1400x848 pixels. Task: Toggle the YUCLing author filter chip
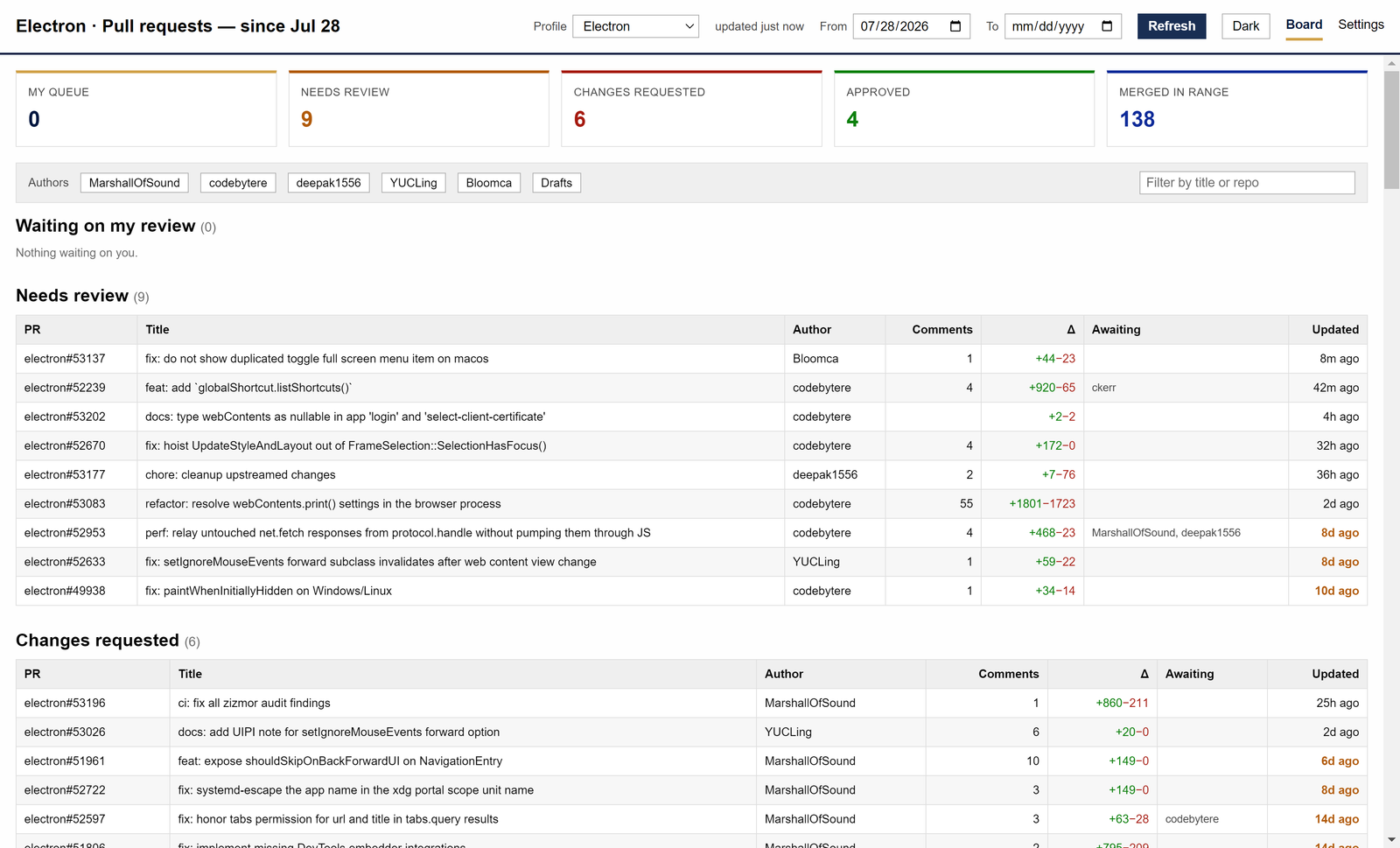point(414,183)
